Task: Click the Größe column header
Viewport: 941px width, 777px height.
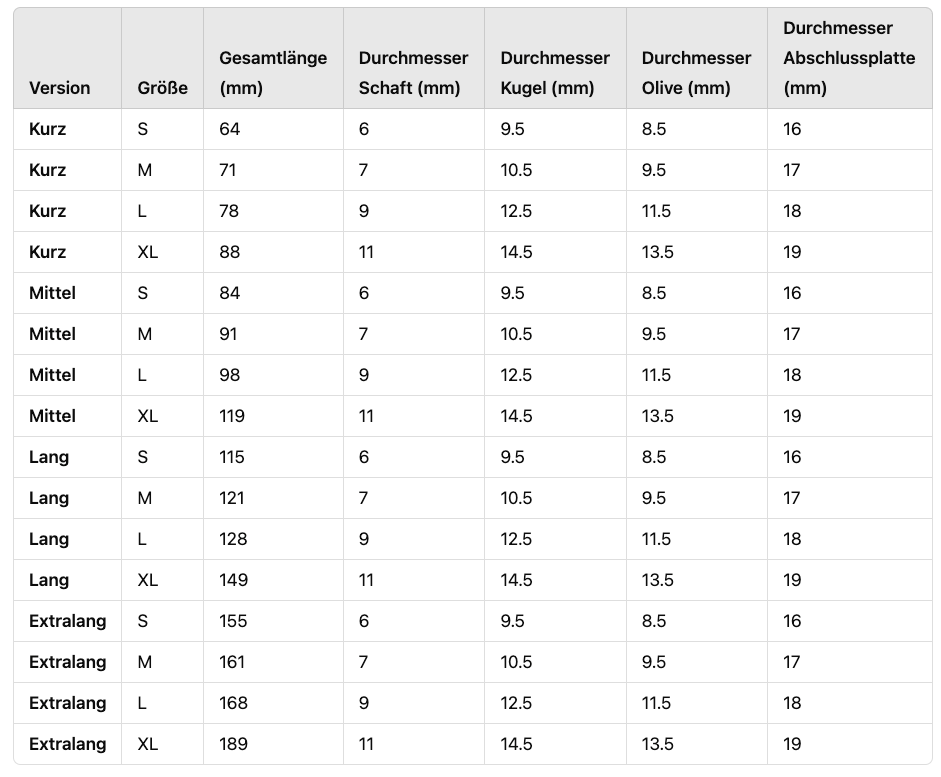Action: click(x=162, y=88)
